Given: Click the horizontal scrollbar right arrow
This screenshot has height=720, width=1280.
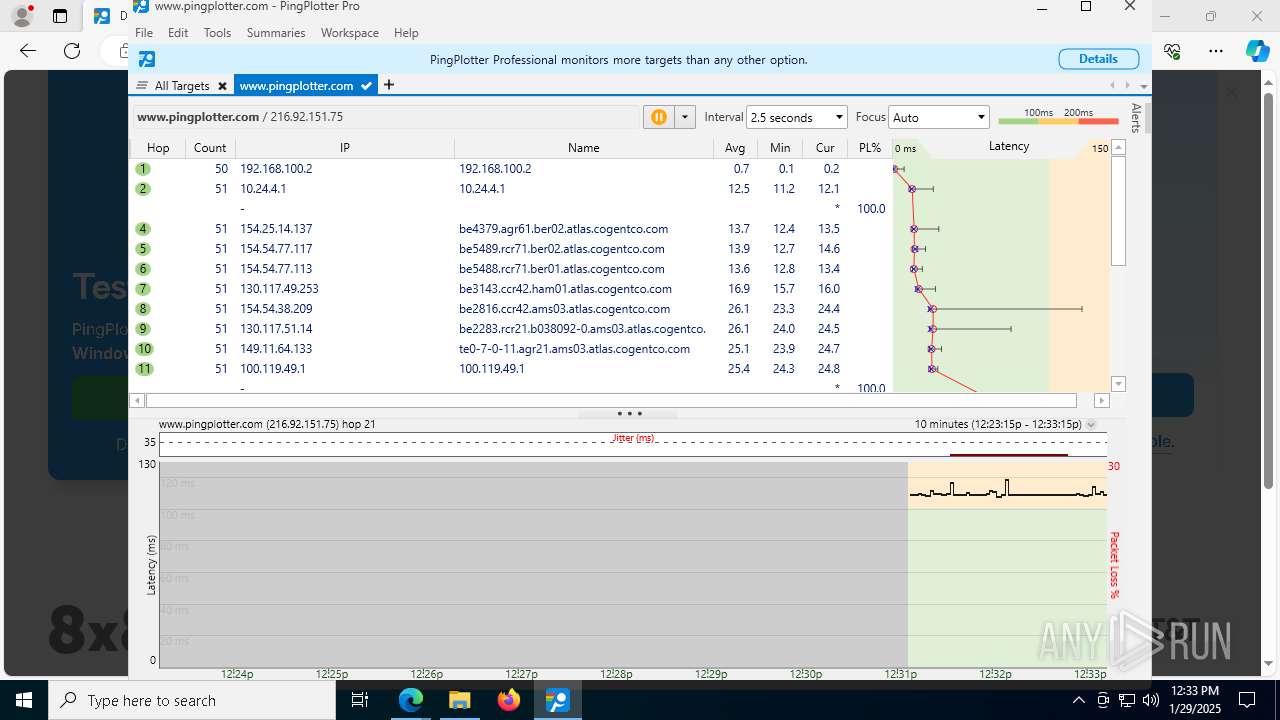Looking at the screenshot, I should click(1102, 400).
